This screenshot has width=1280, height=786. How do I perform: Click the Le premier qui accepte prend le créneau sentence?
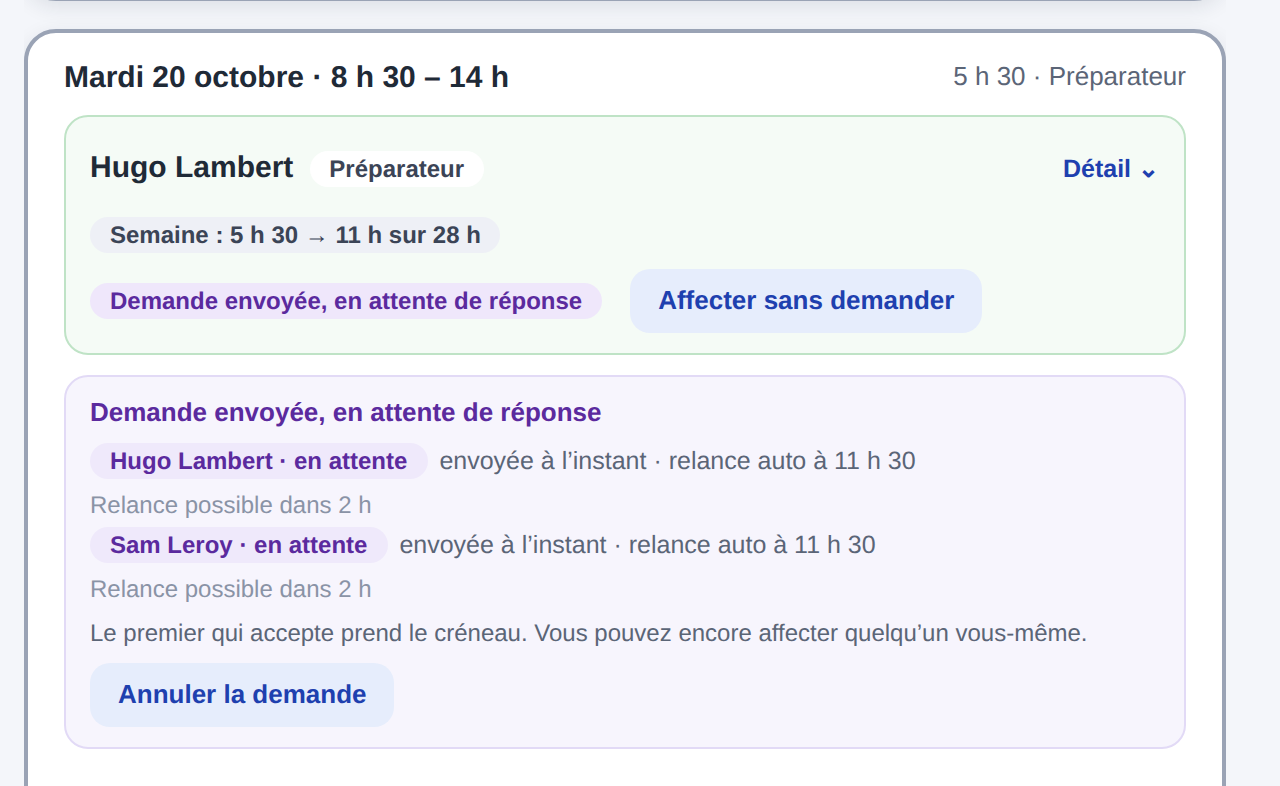click(x=588, y=633)
